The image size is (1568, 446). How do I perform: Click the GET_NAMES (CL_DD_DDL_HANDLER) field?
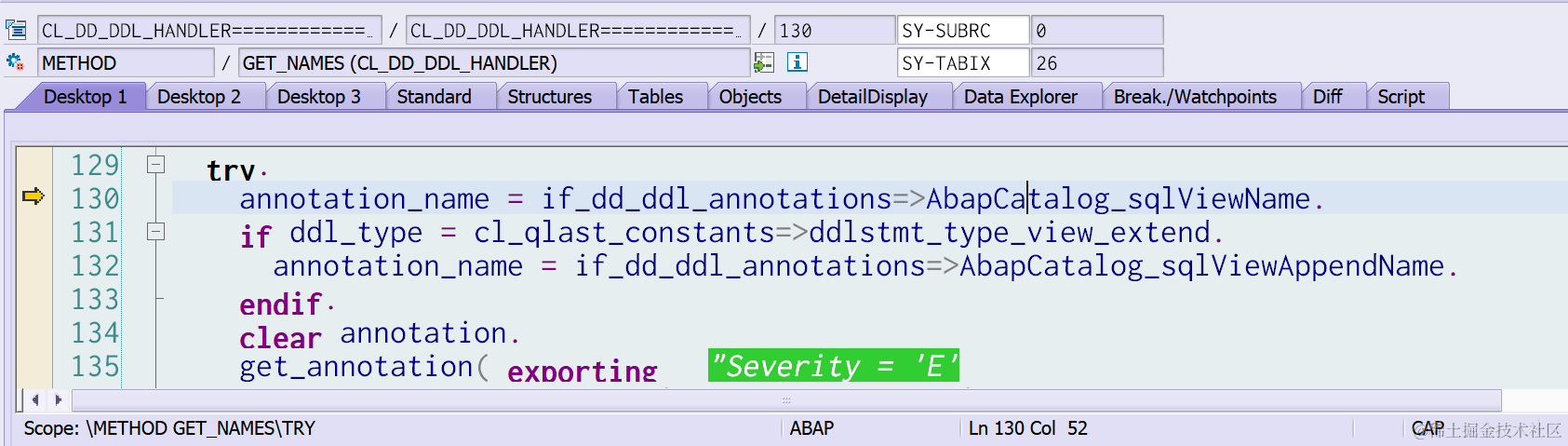coord(494,62)
